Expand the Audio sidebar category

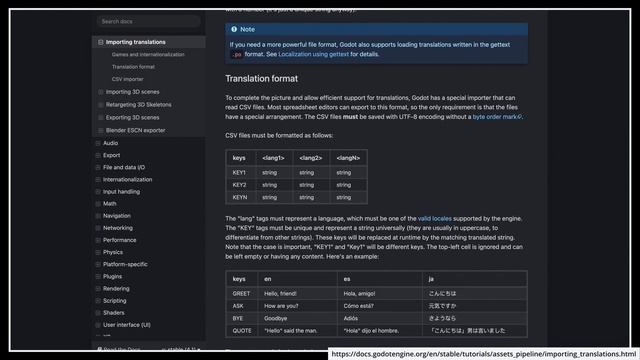coord(98,143)
